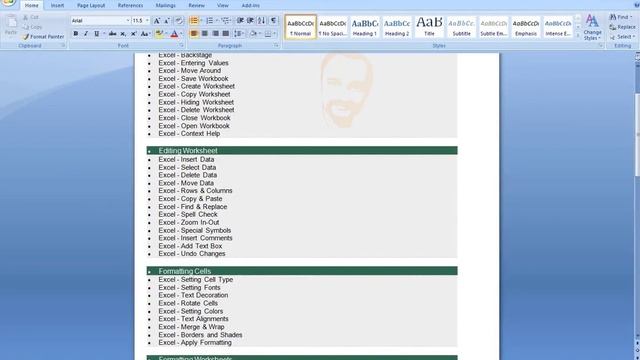Image resolution: width=640 pixels, height=360 pixels.
Task: Click the Replace icon
Action: [x=613, y=27]
